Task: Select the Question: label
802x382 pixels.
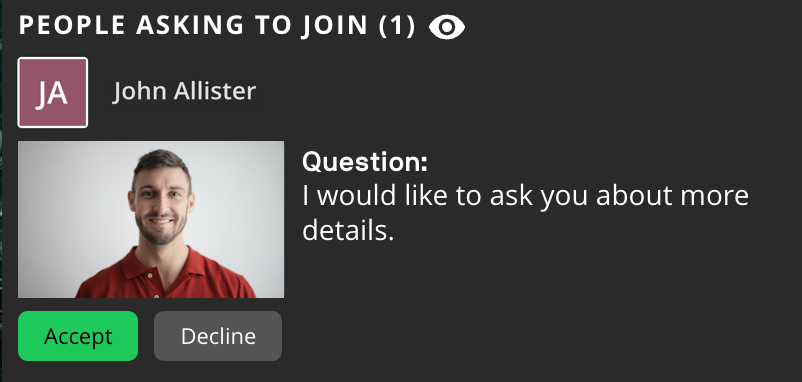Action: 365,162
